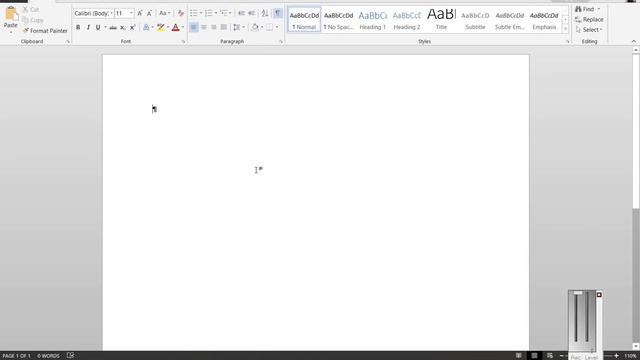Apply numbered list formatting
640x360 pixels.
pos(209,13)
